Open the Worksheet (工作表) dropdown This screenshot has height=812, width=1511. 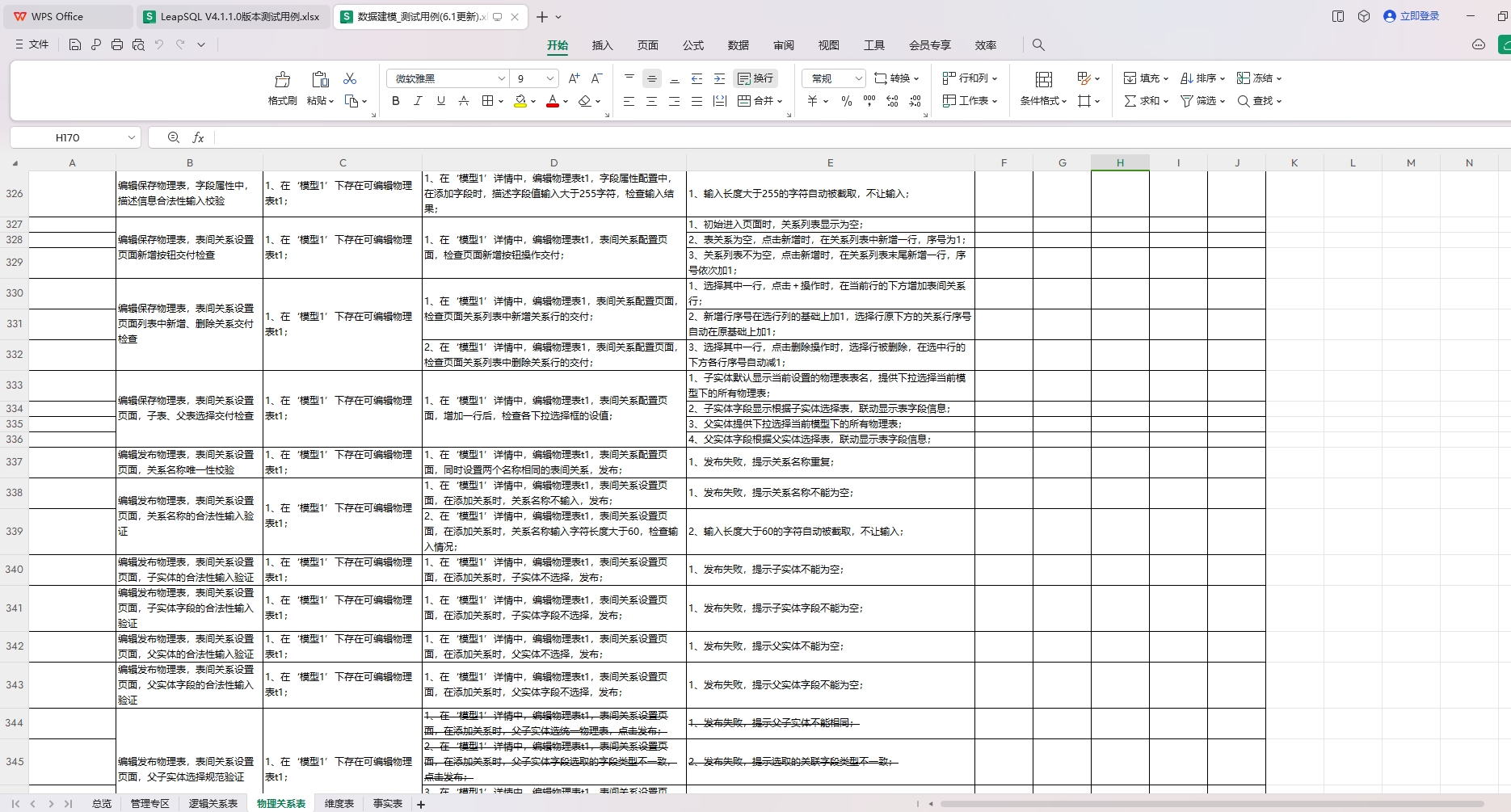(970, 101)
